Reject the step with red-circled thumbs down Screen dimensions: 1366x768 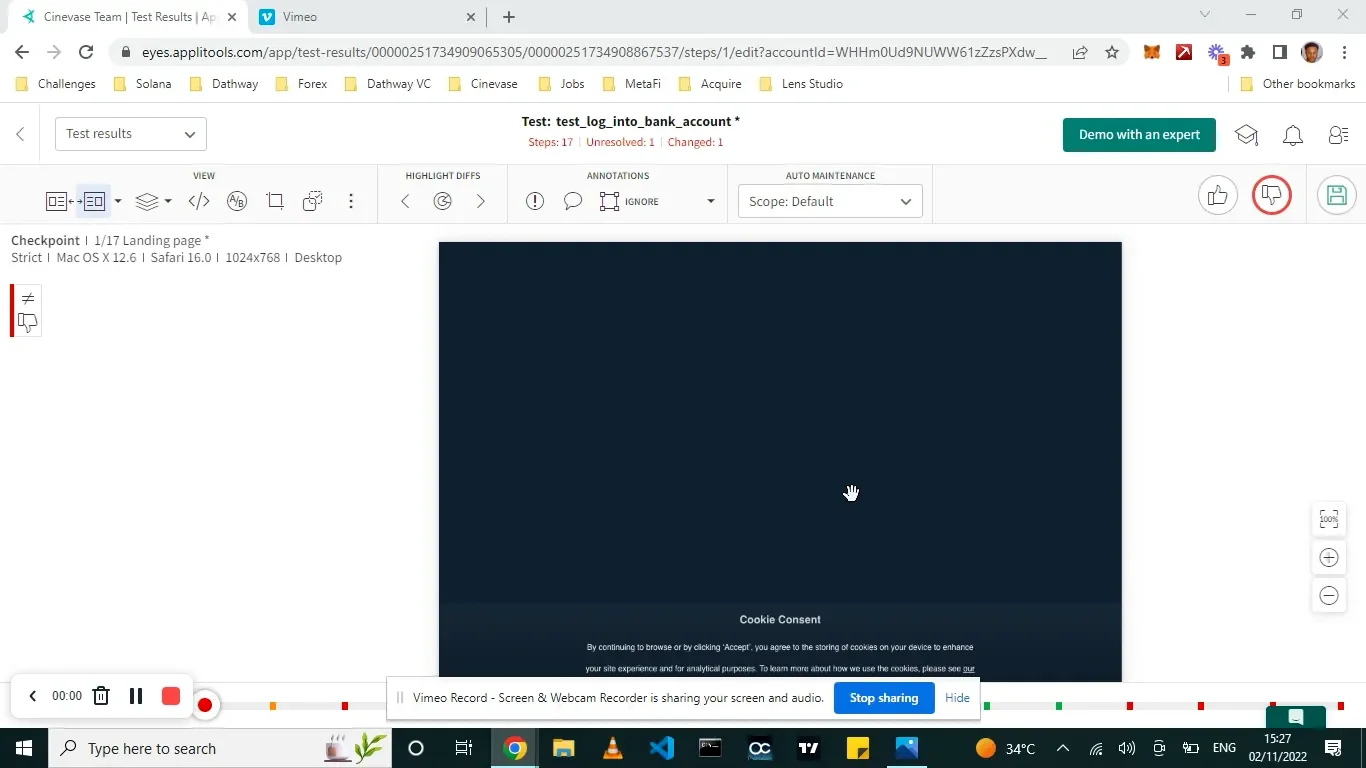[x=1272, y=195]
